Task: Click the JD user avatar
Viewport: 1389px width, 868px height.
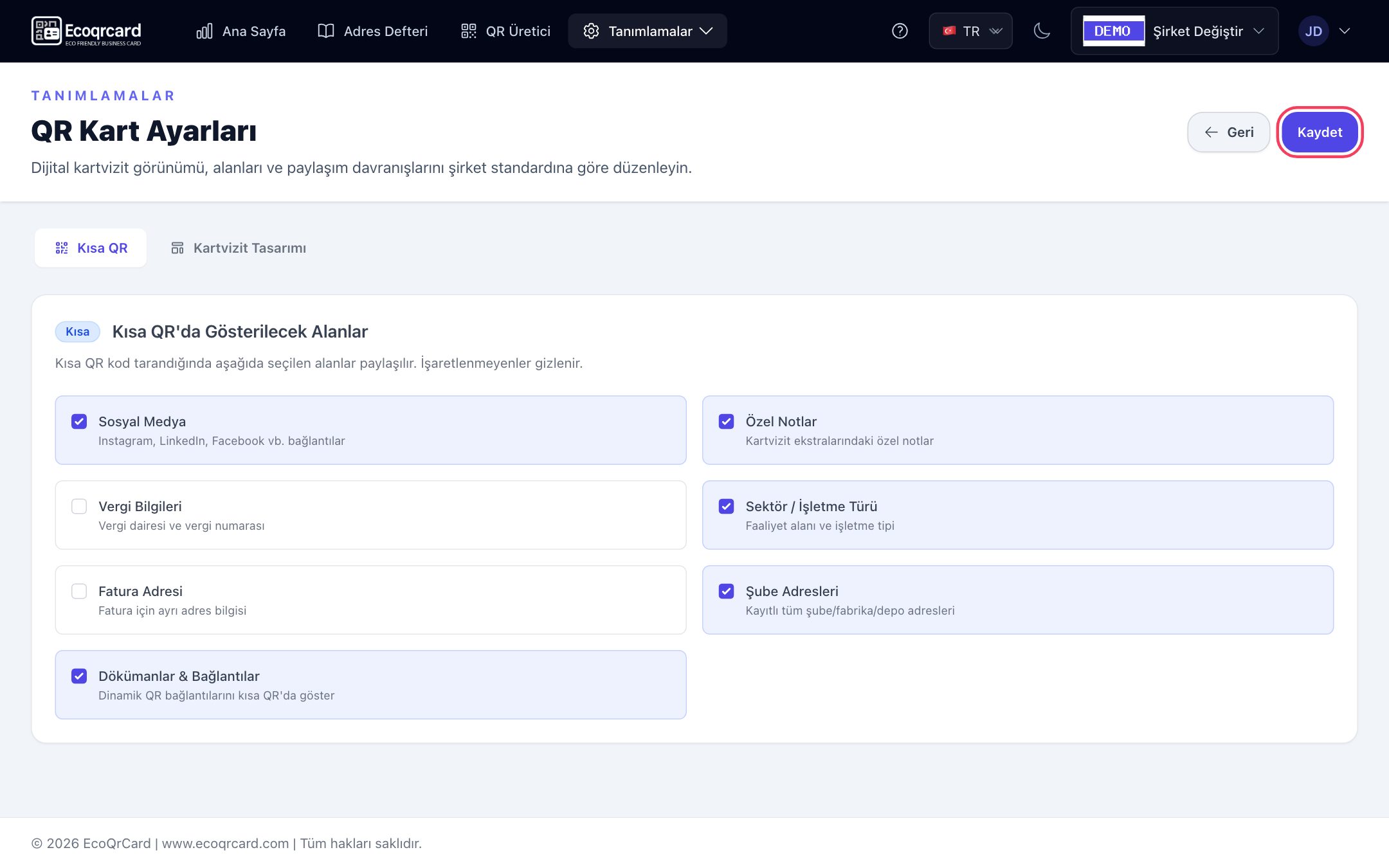Action: tap(1313, 31)
